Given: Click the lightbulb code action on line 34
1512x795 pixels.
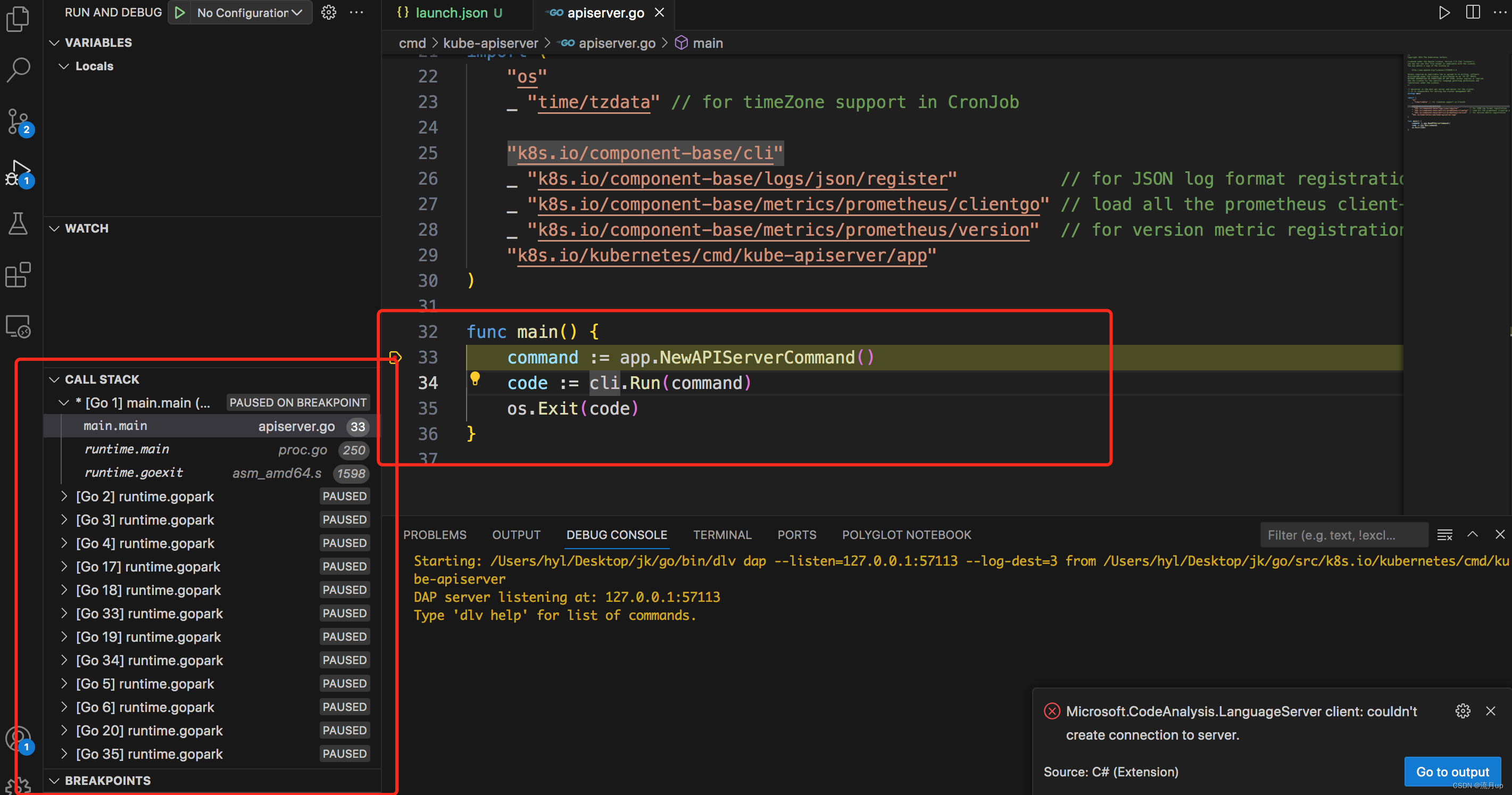Looking at the screenshot, I should pyautogui.click(x=475, y=379).
